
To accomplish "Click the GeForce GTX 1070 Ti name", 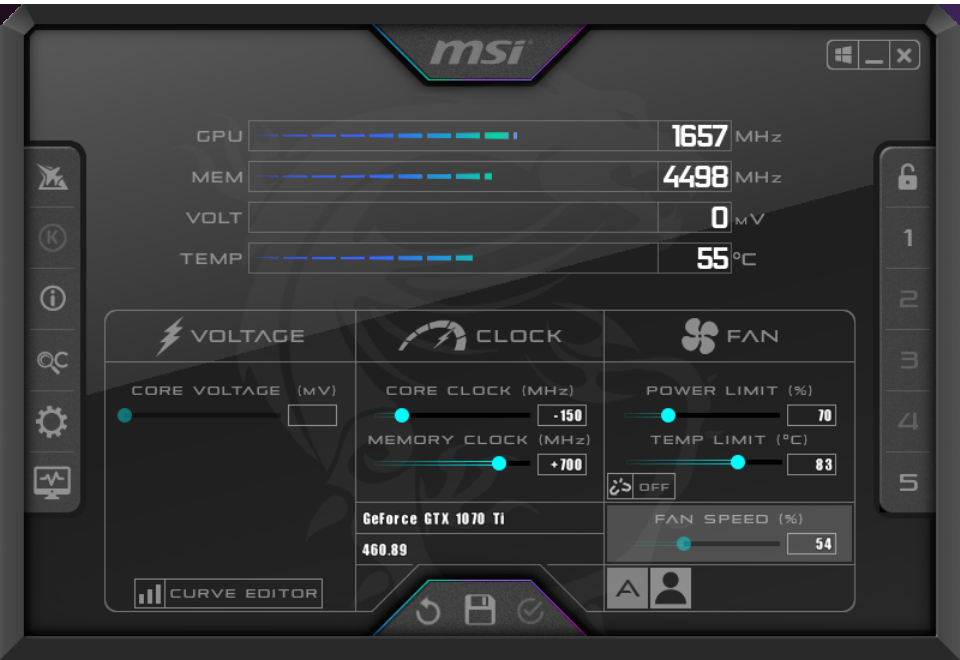I will point(433,519).
